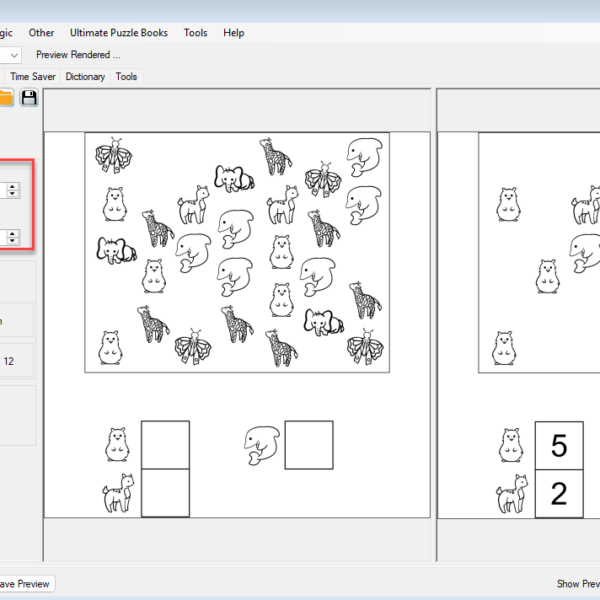This screenshot has height=600, width=600.
Task: Expand the dropdown left of Preview Rendered
Action: coord(12,55)
